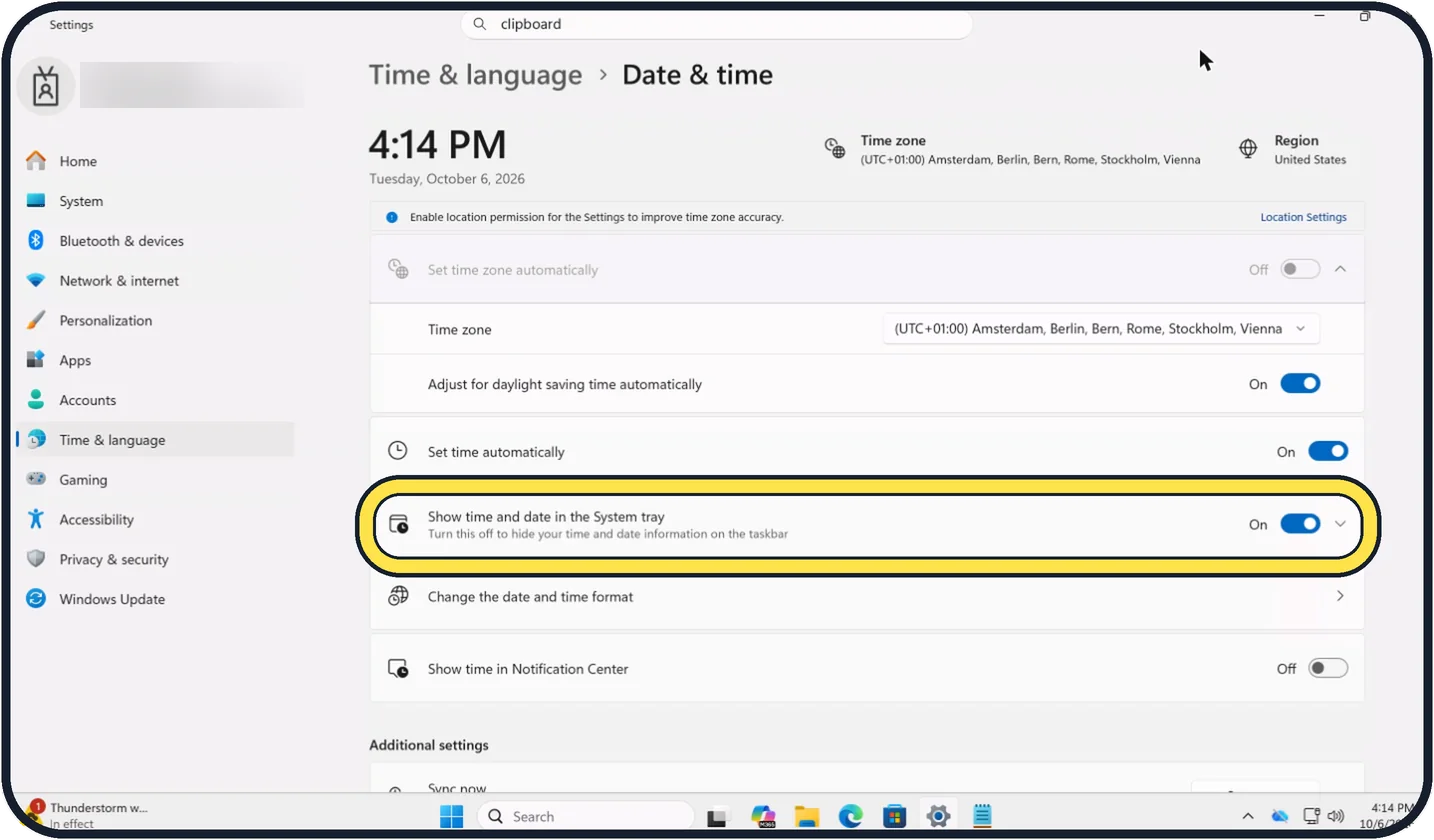Toggle Set time automatically switch
Image resolution: width=1434 pixels, height=840 pixels.
click(1328, 452)
